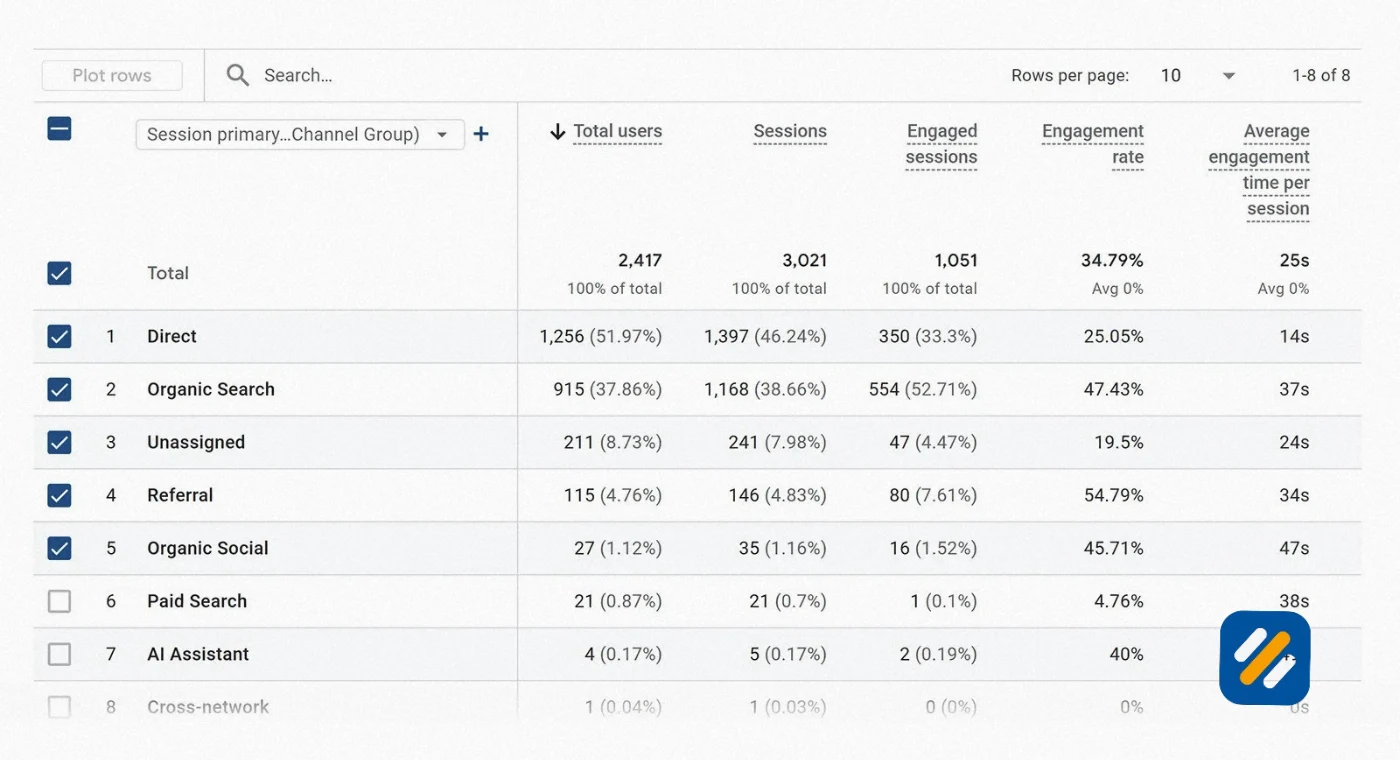Add a dimension with the plus icon
This screenshot has height=760, width=1400.
tap(481, 134)
